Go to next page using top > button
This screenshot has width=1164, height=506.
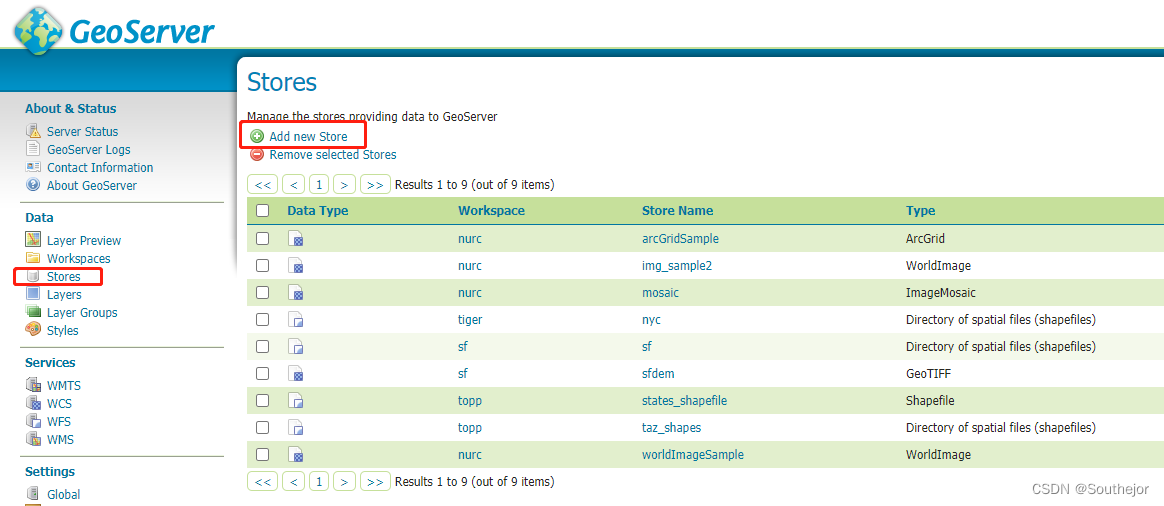tap(344, 184)
